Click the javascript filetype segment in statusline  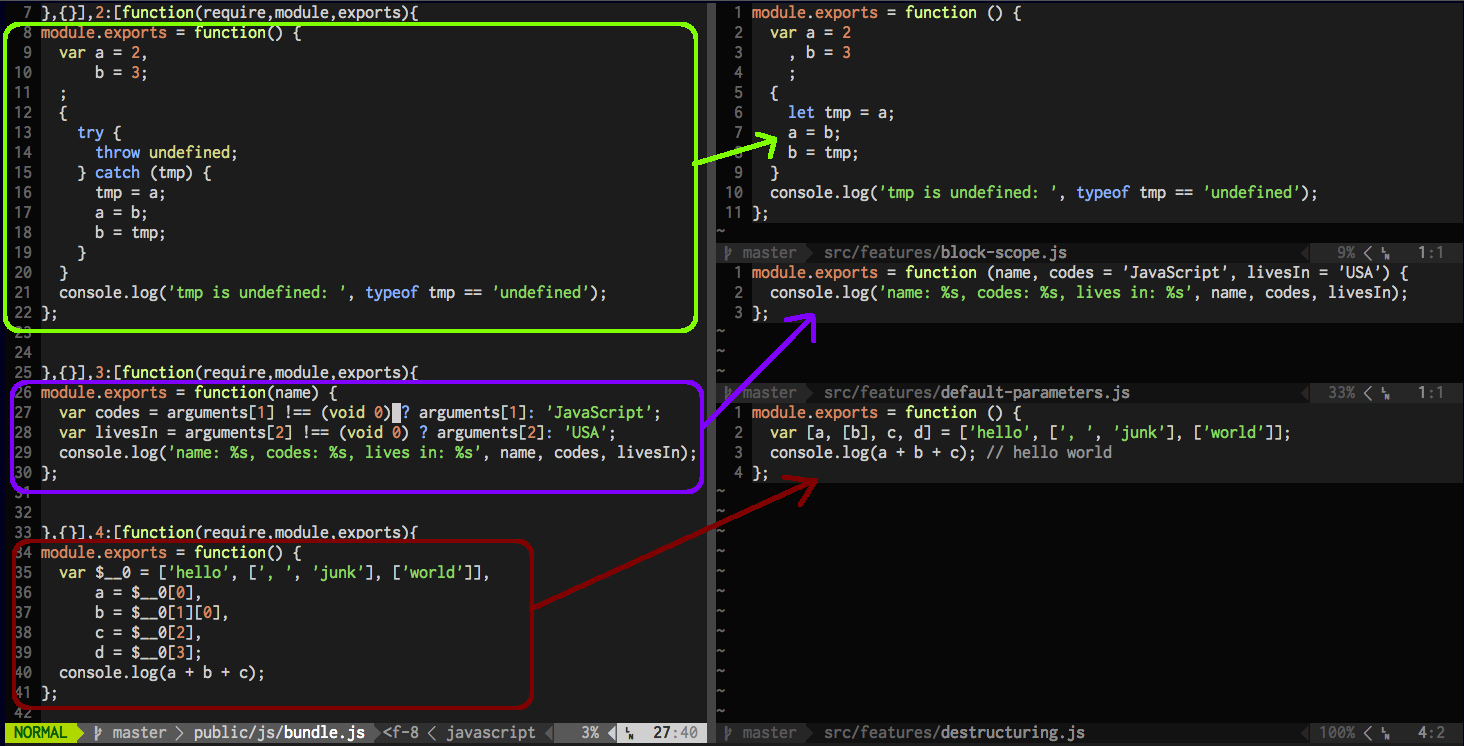490,733
